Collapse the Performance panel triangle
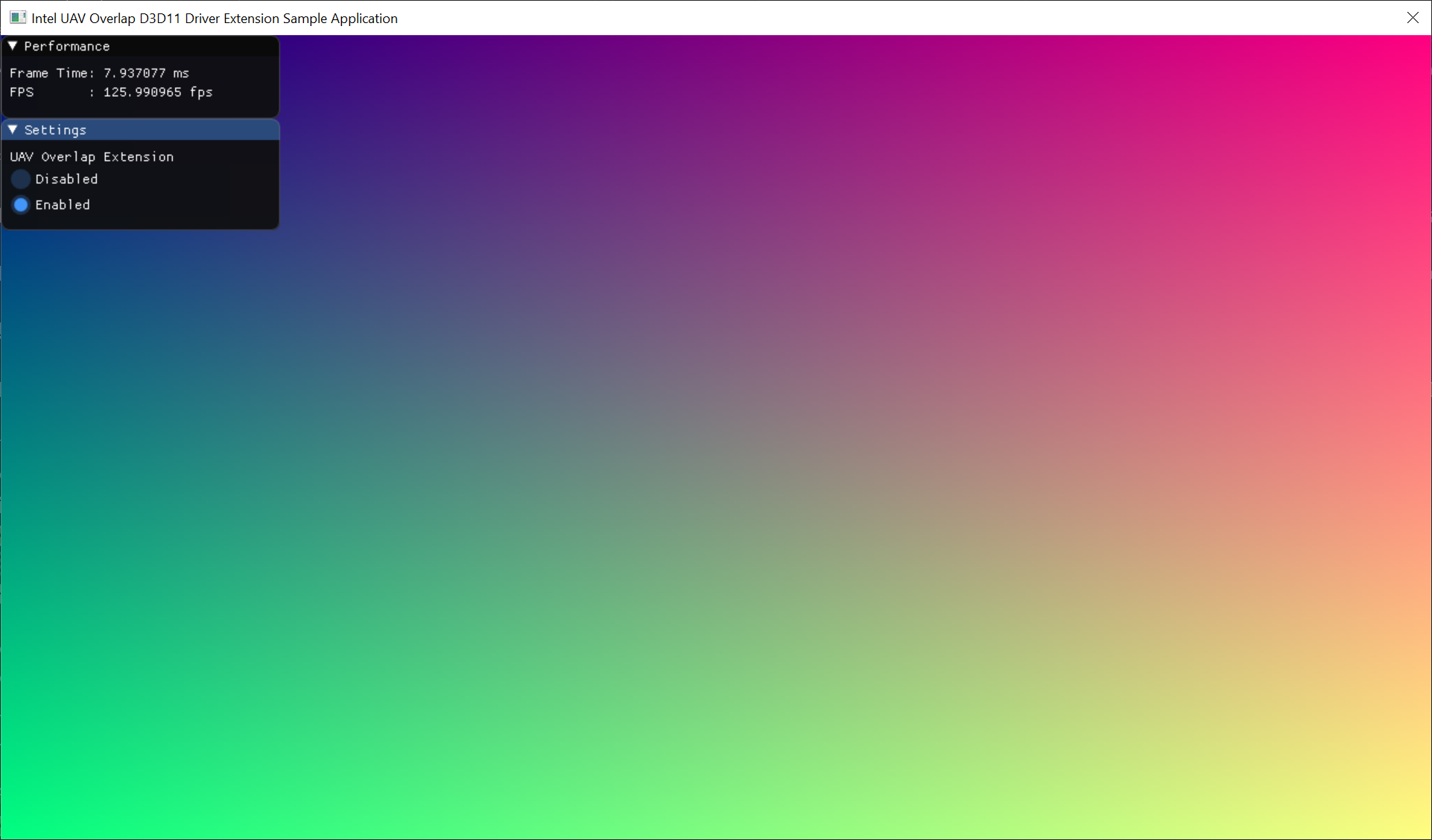Viewport: 1432px width, 840px height. tap(13, 46)
